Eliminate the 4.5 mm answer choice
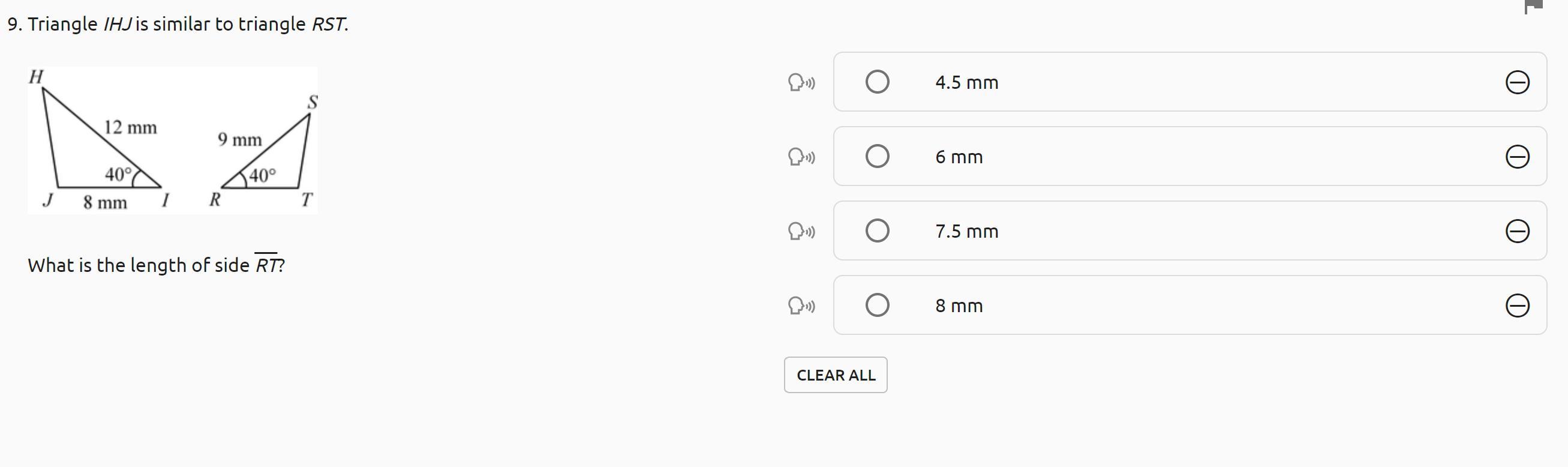Viewport: 1568px width, 467px height. 1517,82
